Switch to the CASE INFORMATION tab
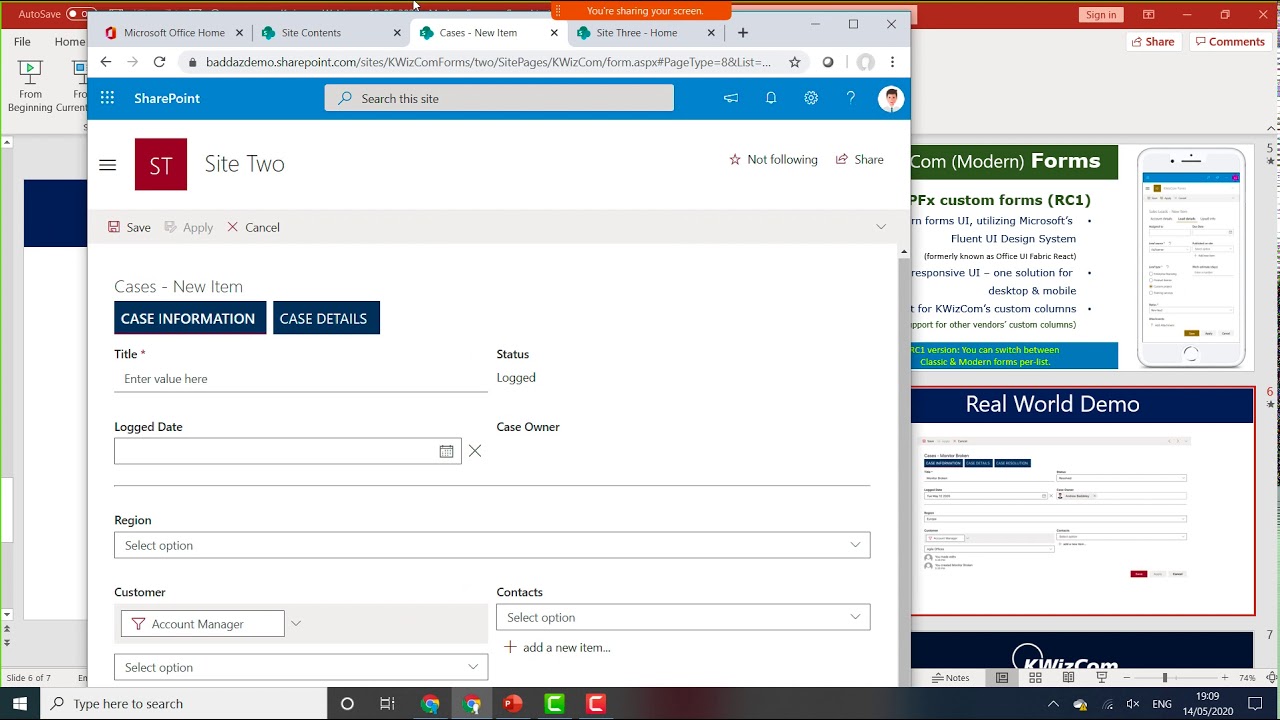1280x720 pixels. 190,318
